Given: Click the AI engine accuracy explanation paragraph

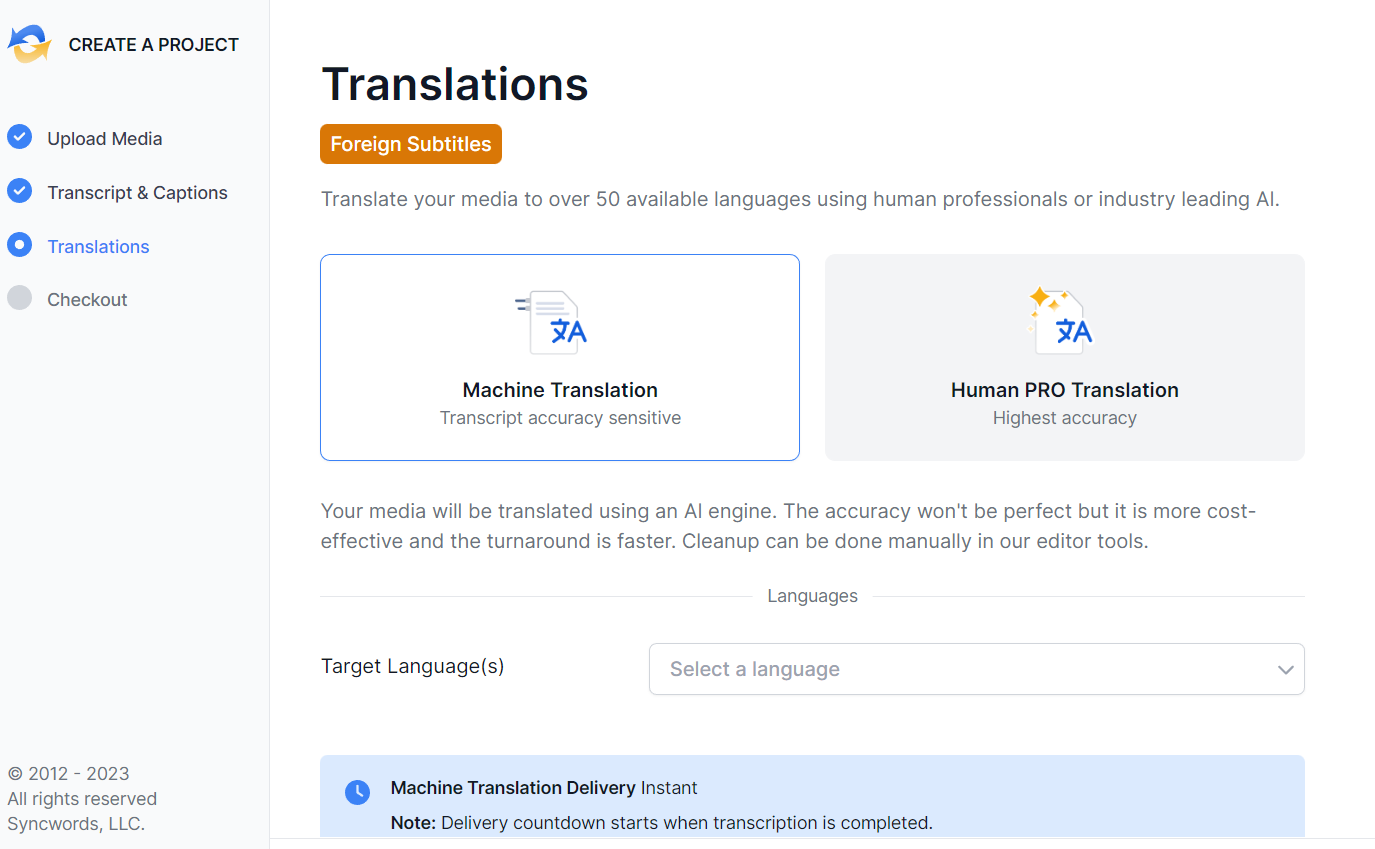Looking at the screenshot, I should (x=788, y=527).
